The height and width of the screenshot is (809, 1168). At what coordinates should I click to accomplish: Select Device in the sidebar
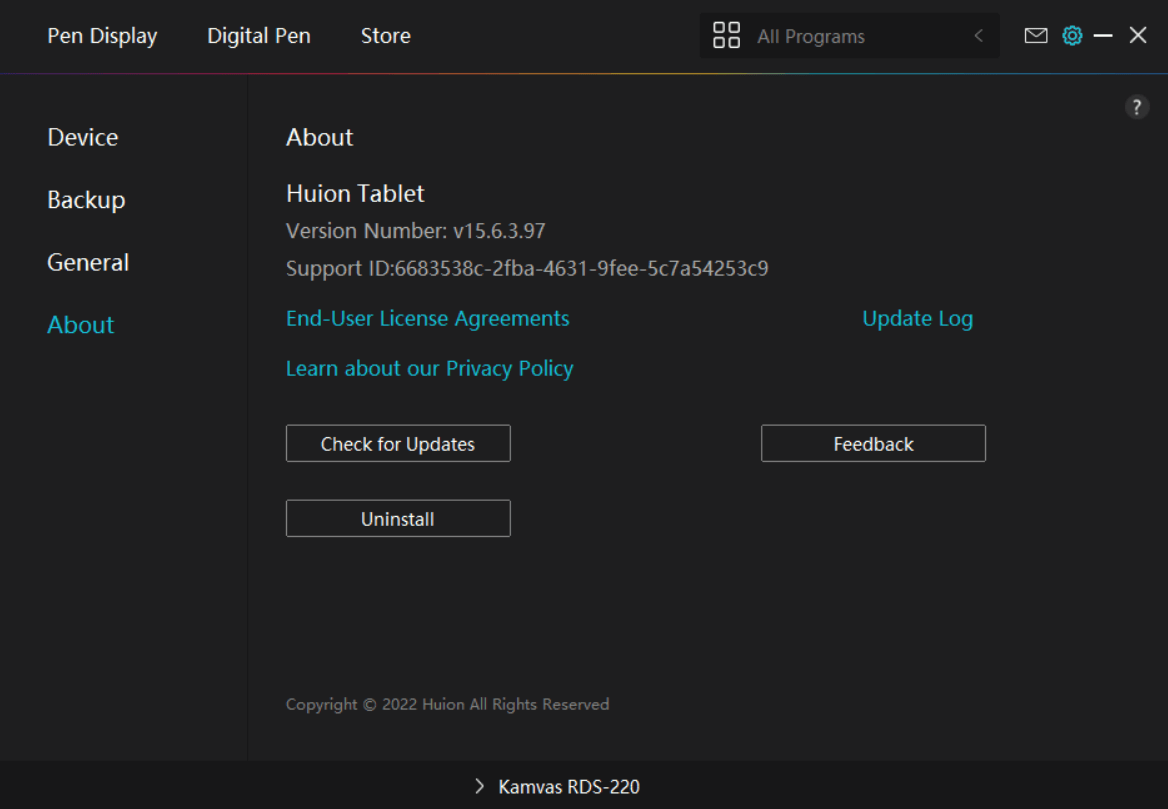pyautogui.click(x=83, y=137)
